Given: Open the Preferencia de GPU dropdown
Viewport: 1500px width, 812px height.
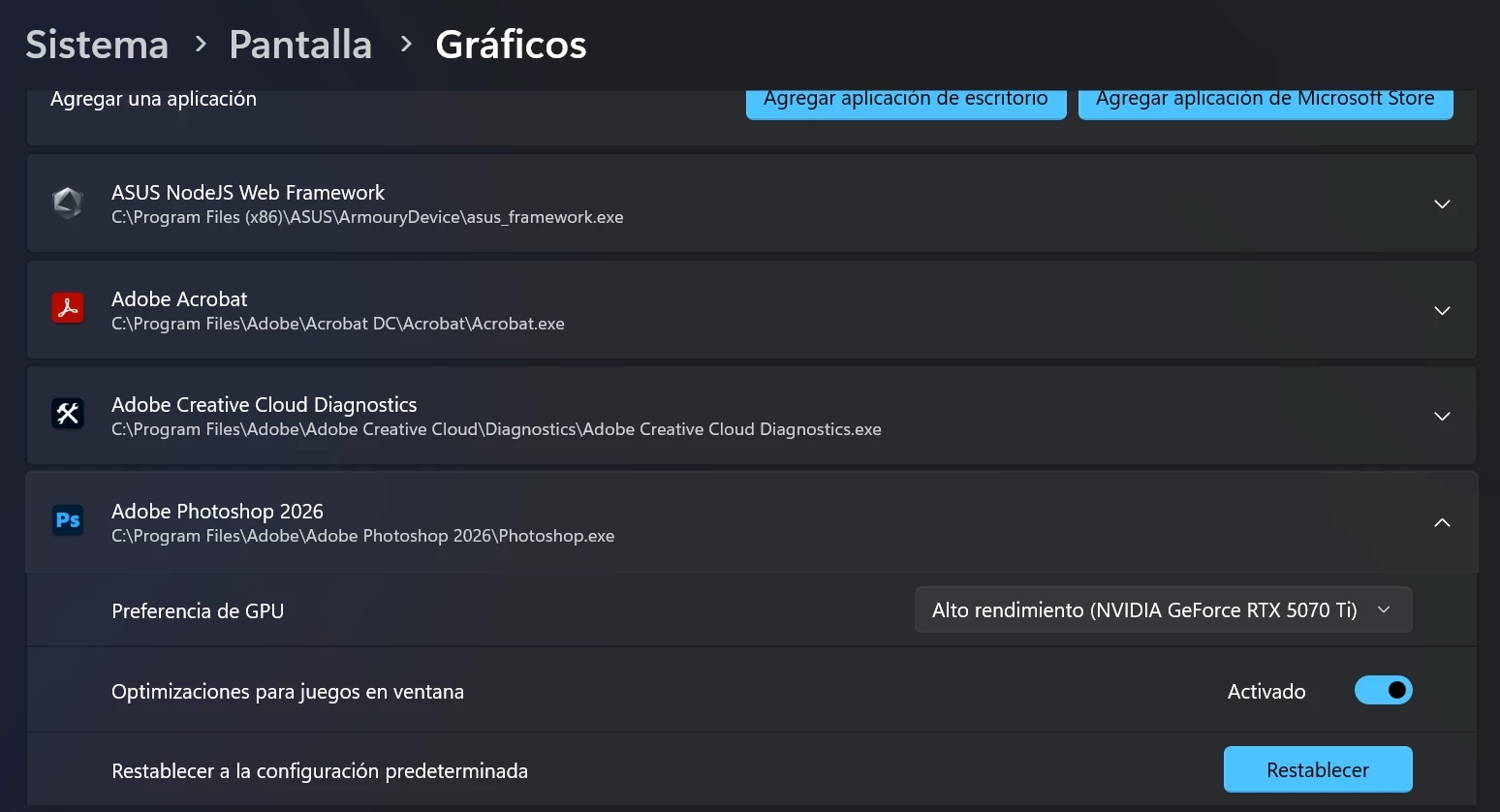Looking at the screenshot, I should coord(1163,609).
